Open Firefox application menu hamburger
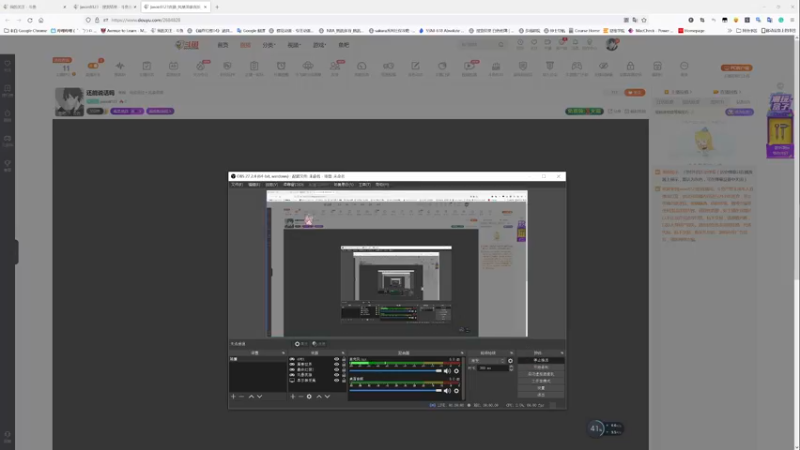 792,20
